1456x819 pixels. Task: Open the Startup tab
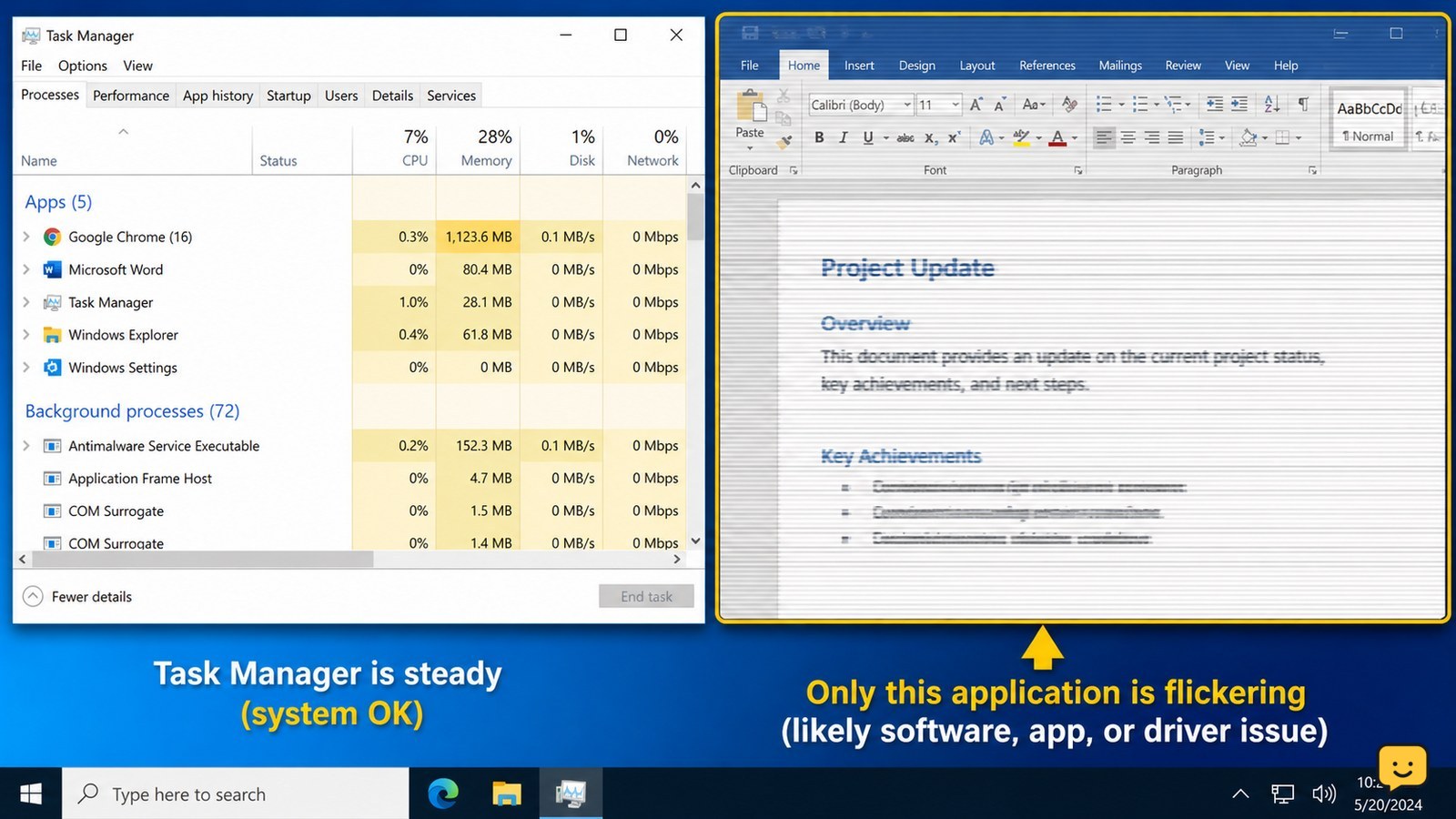[x=288, y=96]
